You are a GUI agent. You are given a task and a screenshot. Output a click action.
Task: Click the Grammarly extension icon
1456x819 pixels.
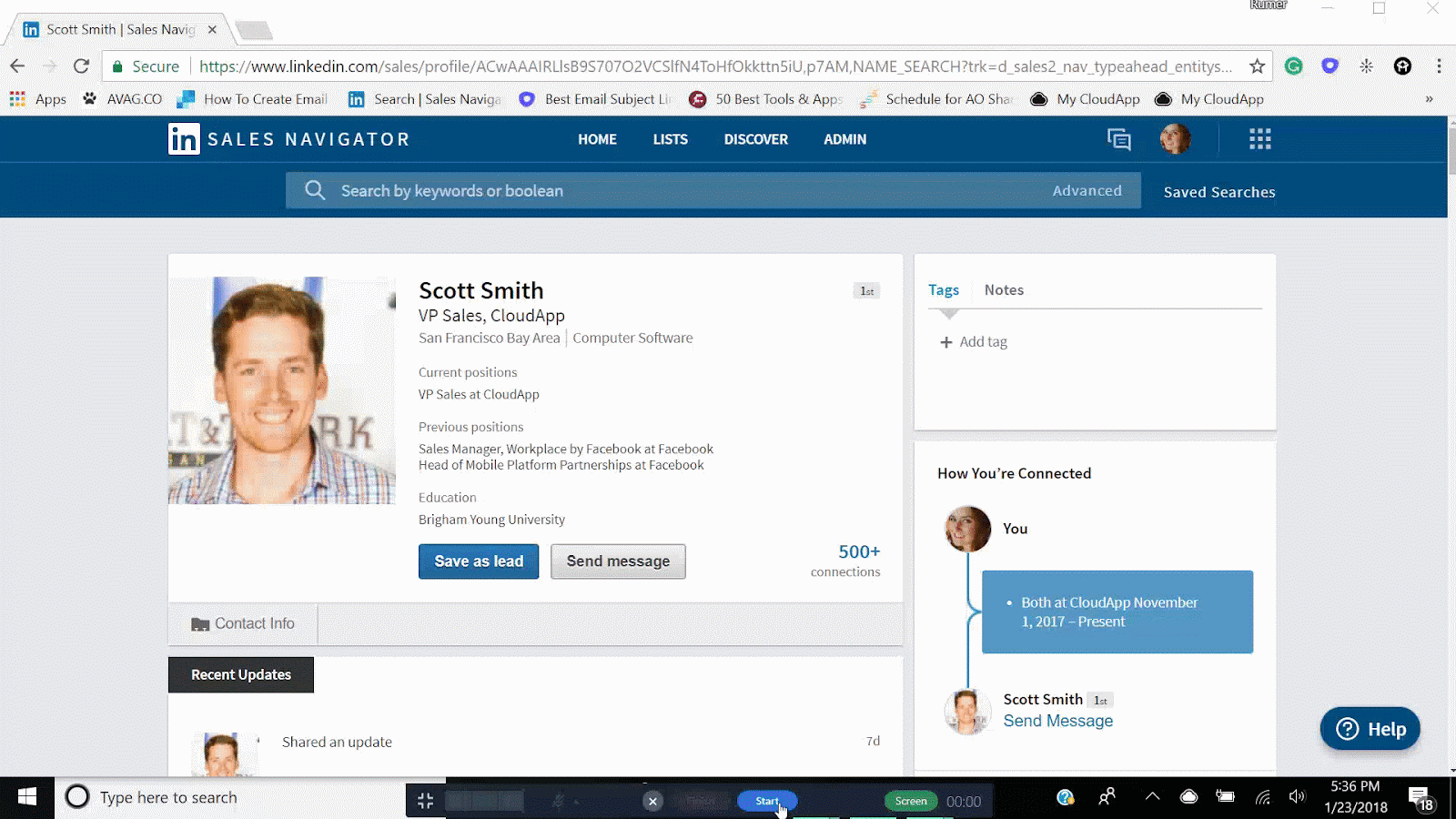[1293, 66]
